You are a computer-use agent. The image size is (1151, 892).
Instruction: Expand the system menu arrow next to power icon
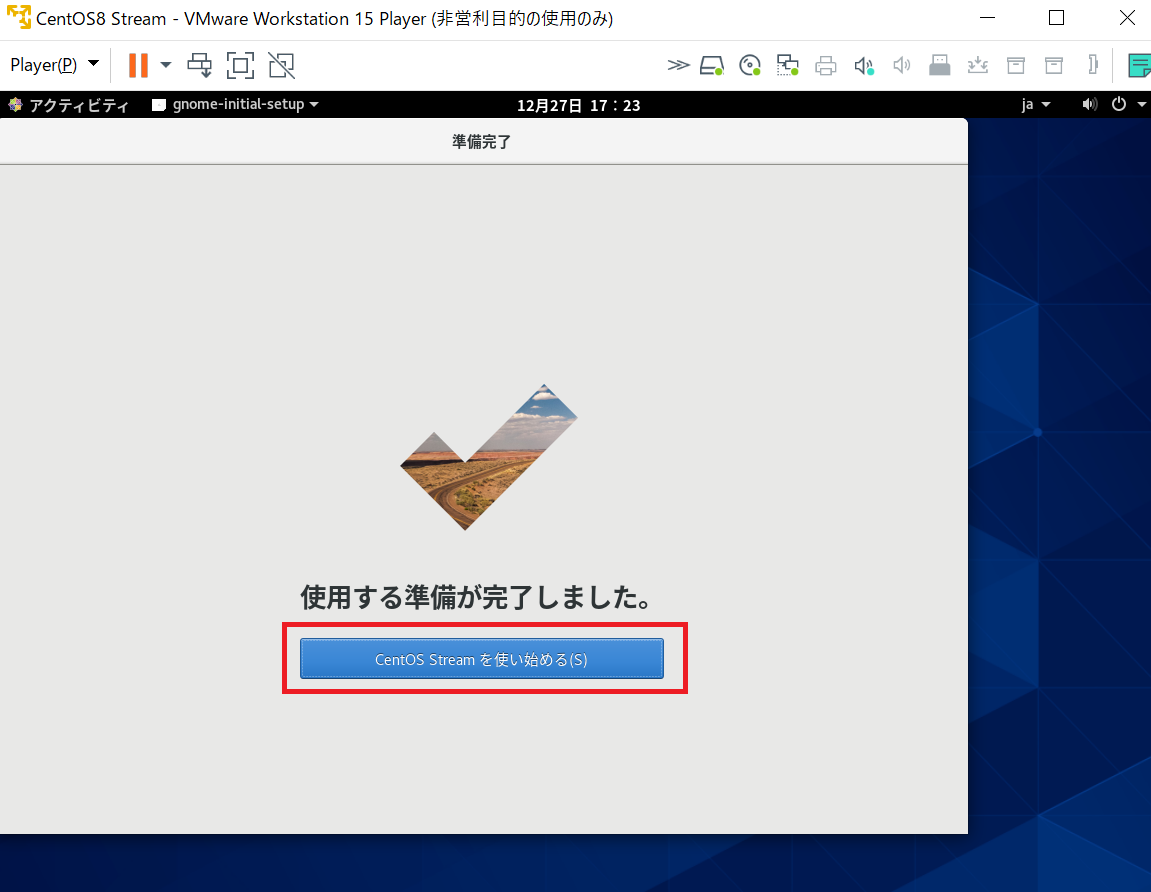click(x=1141, y=104)
